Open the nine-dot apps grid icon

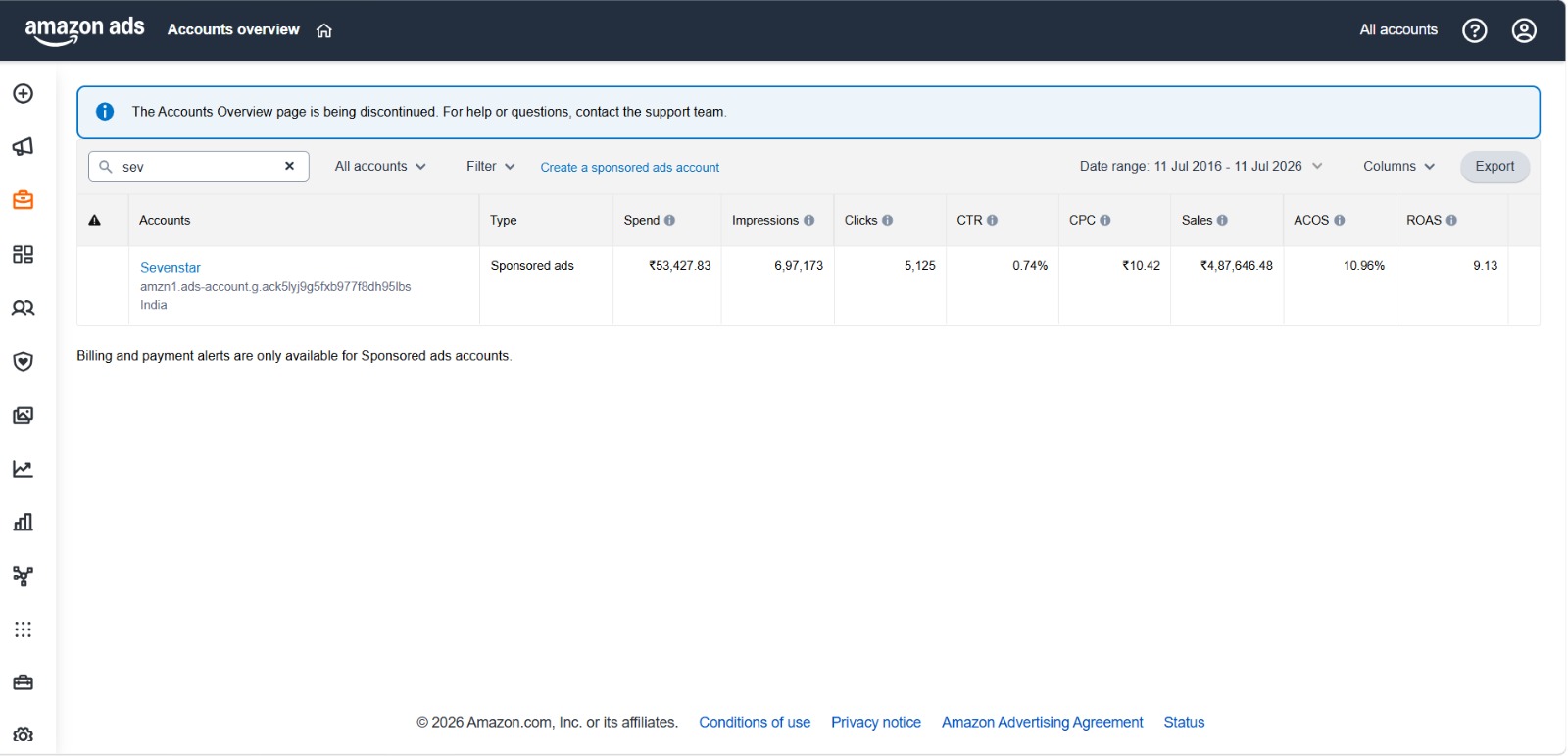coord(24,629)
